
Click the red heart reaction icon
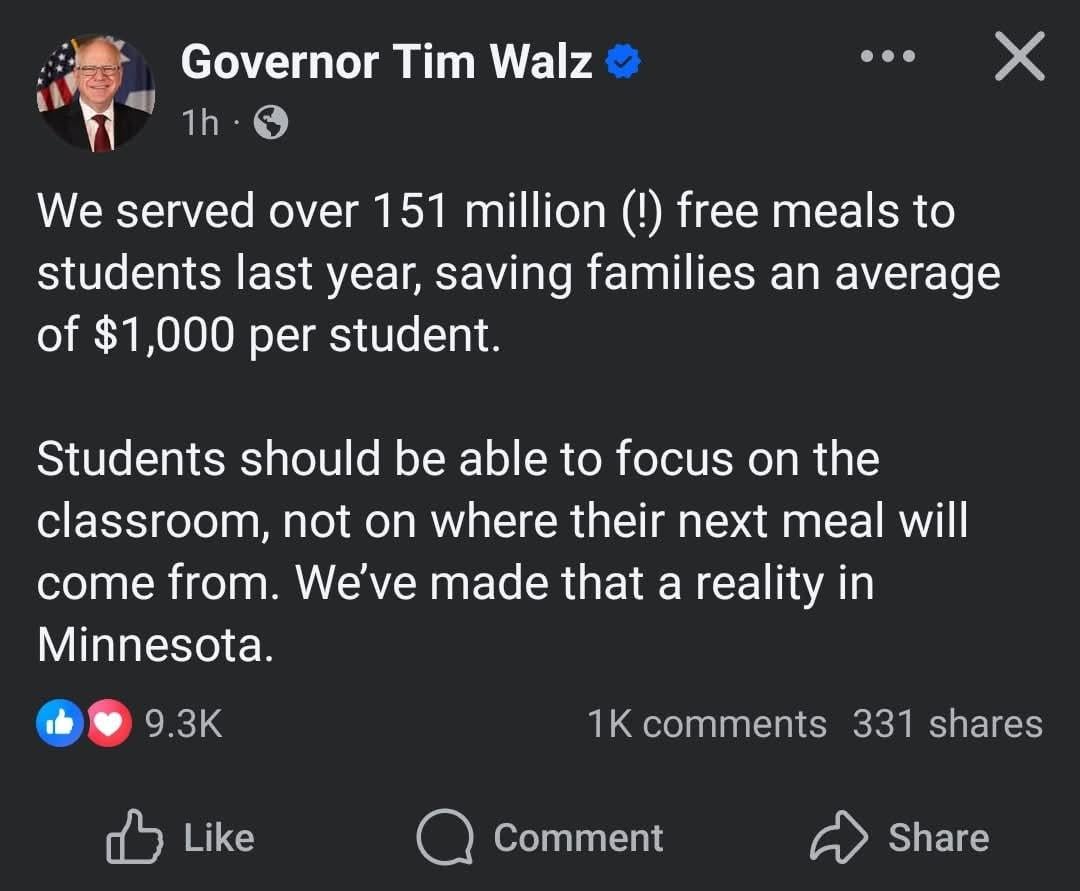109,723
